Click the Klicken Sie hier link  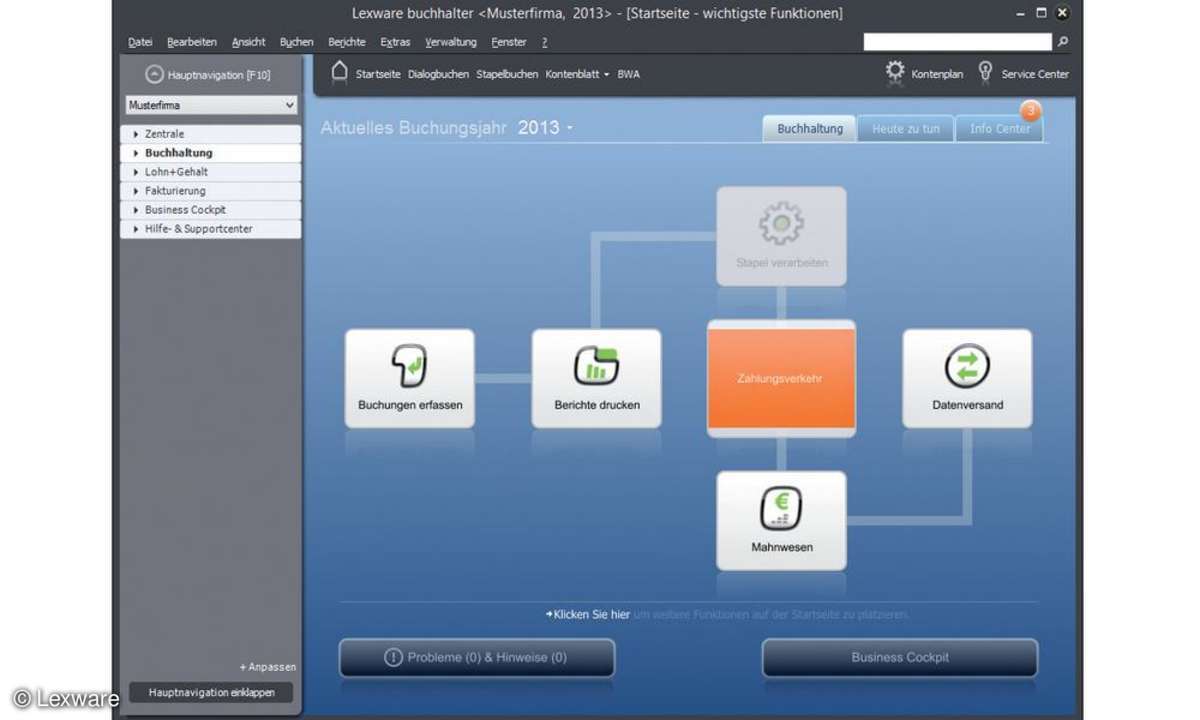click(588, 614)
